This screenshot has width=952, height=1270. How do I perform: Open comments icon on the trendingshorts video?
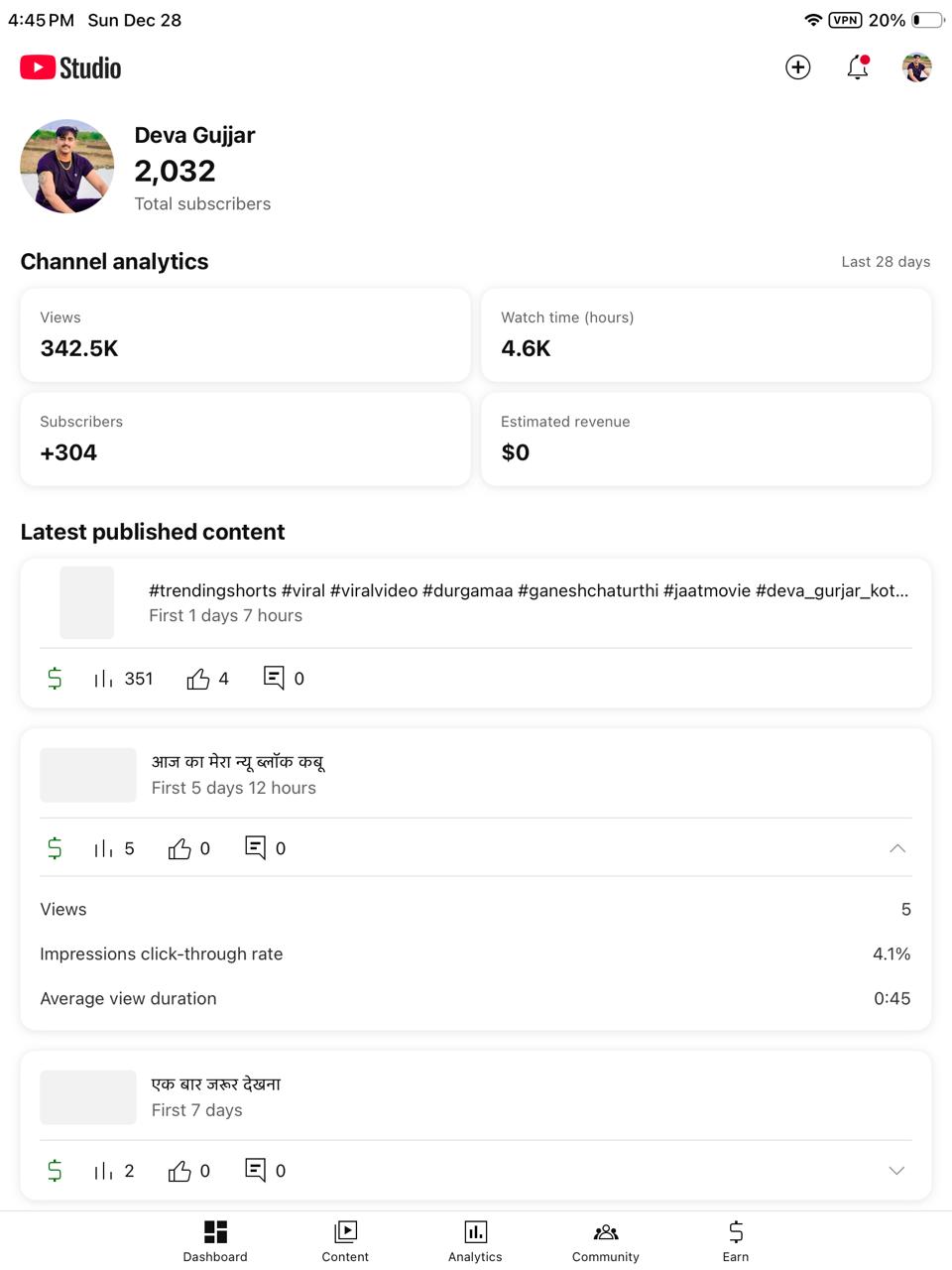[274, 678]
